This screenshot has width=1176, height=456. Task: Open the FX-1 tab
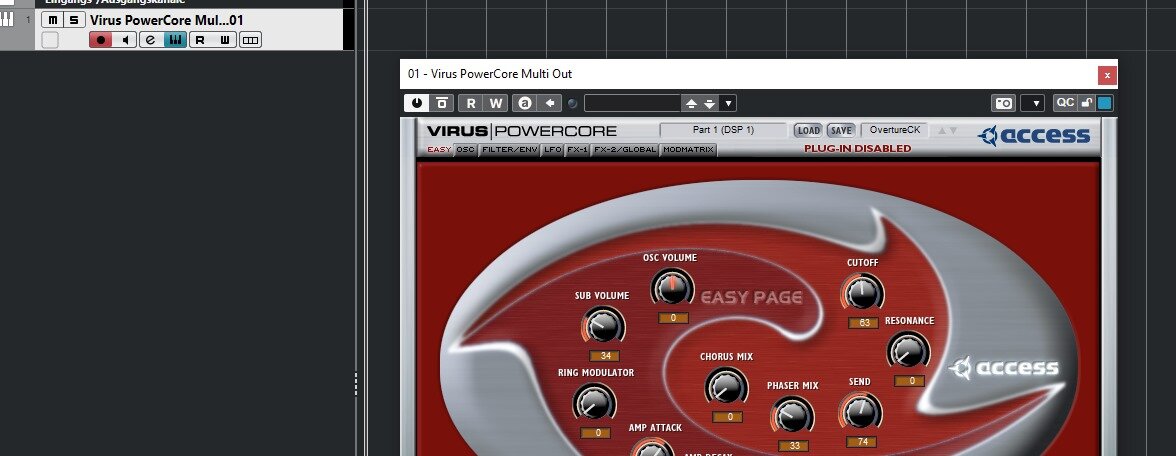(x=578, y=149)
